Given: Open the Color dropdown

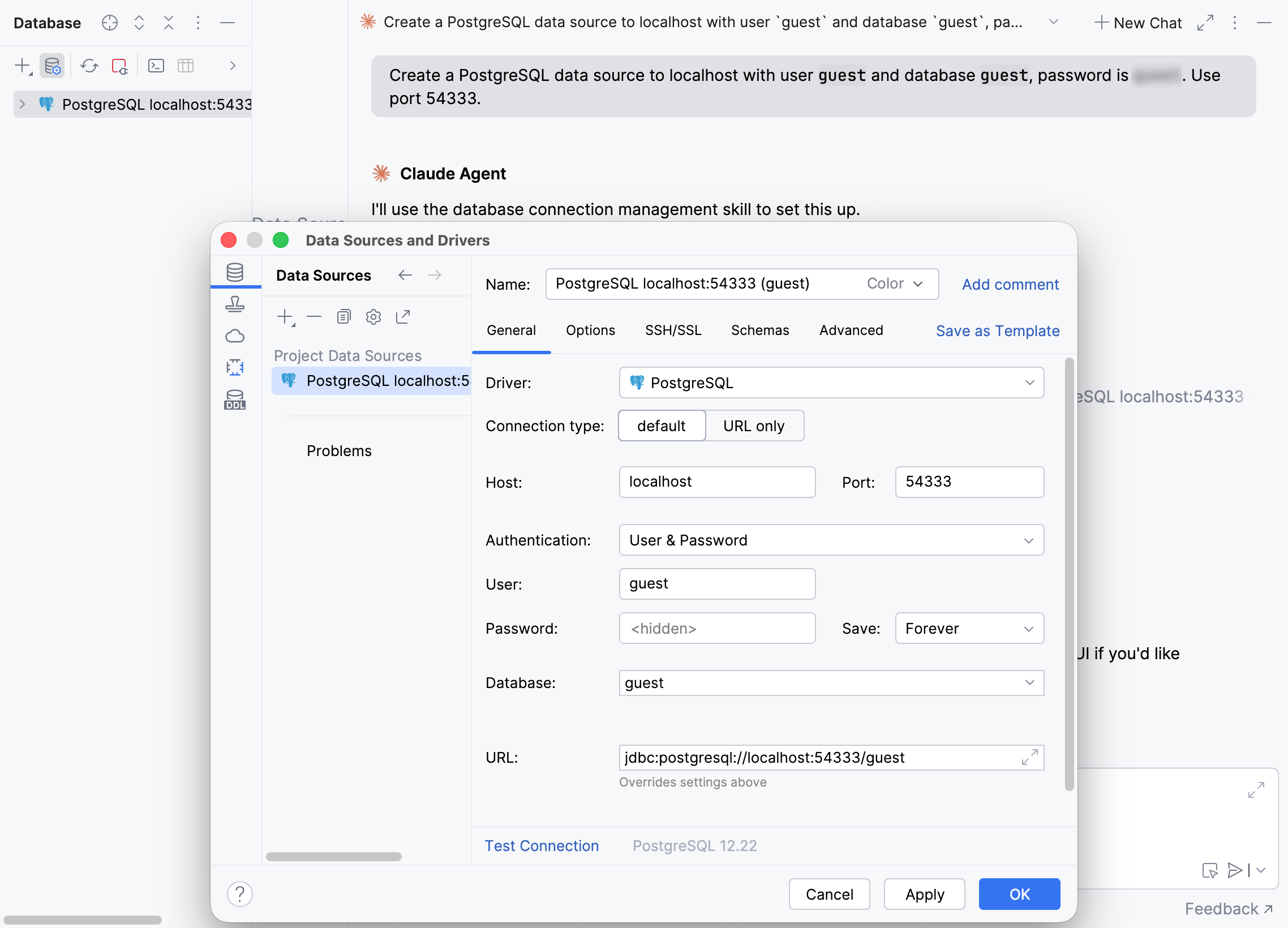Looking at the screenshot, I should coord(895,284).
